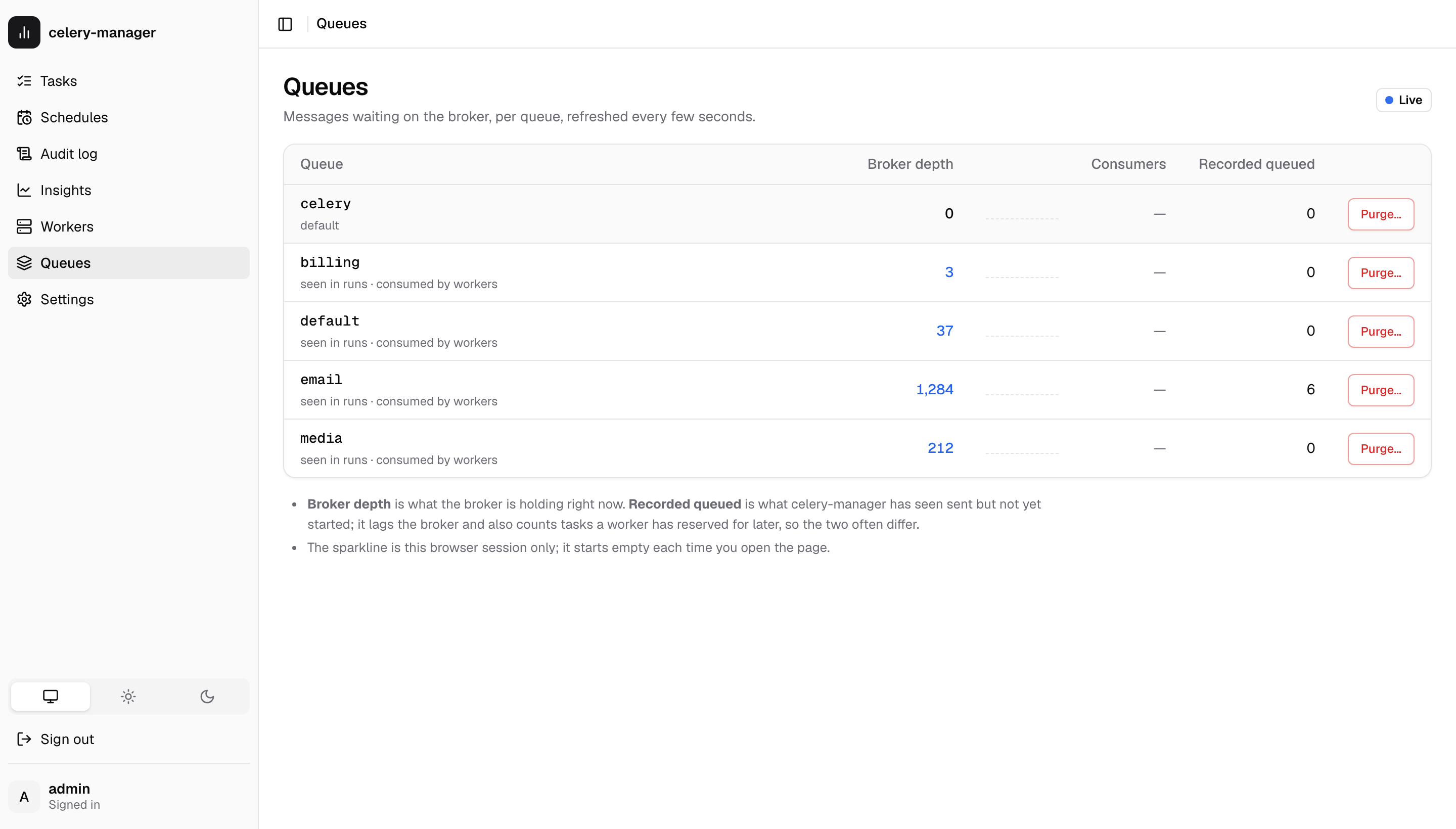Click the admin Signed in label
The image size is (1456, 829).
tap(74, 805)
